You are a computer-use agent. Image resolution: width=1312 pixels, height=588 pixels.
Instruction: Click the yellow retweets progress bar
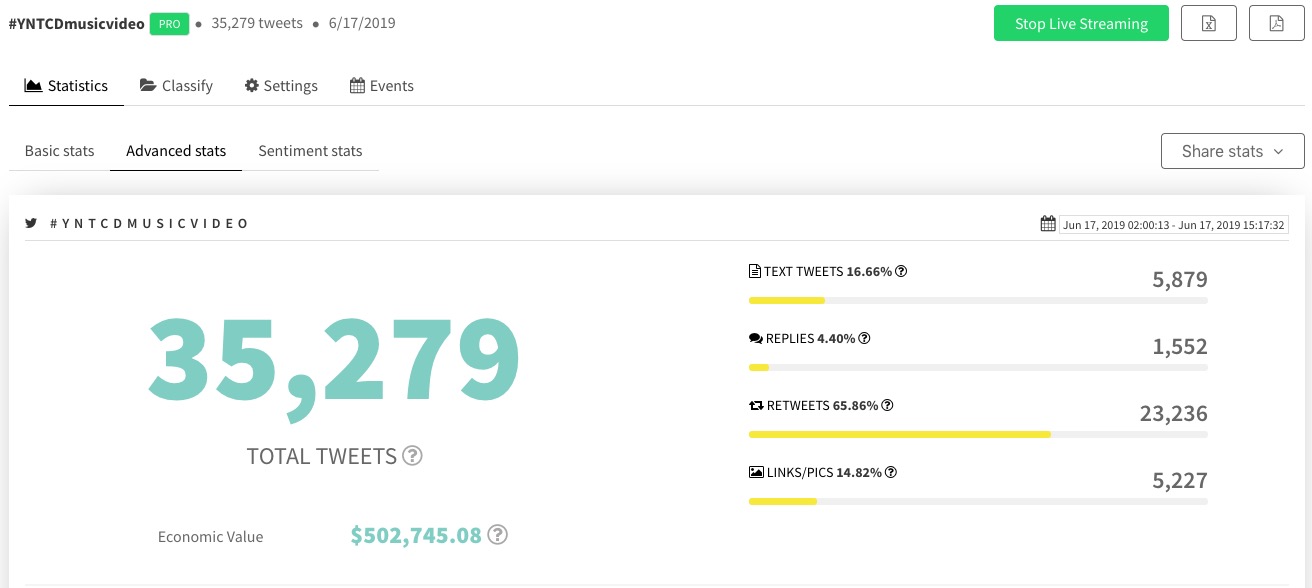click(898, 434)
